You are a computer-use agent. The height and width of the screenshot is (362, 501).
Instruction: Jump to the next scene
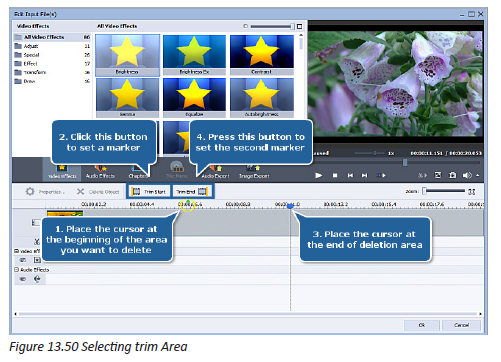[381, 175]
